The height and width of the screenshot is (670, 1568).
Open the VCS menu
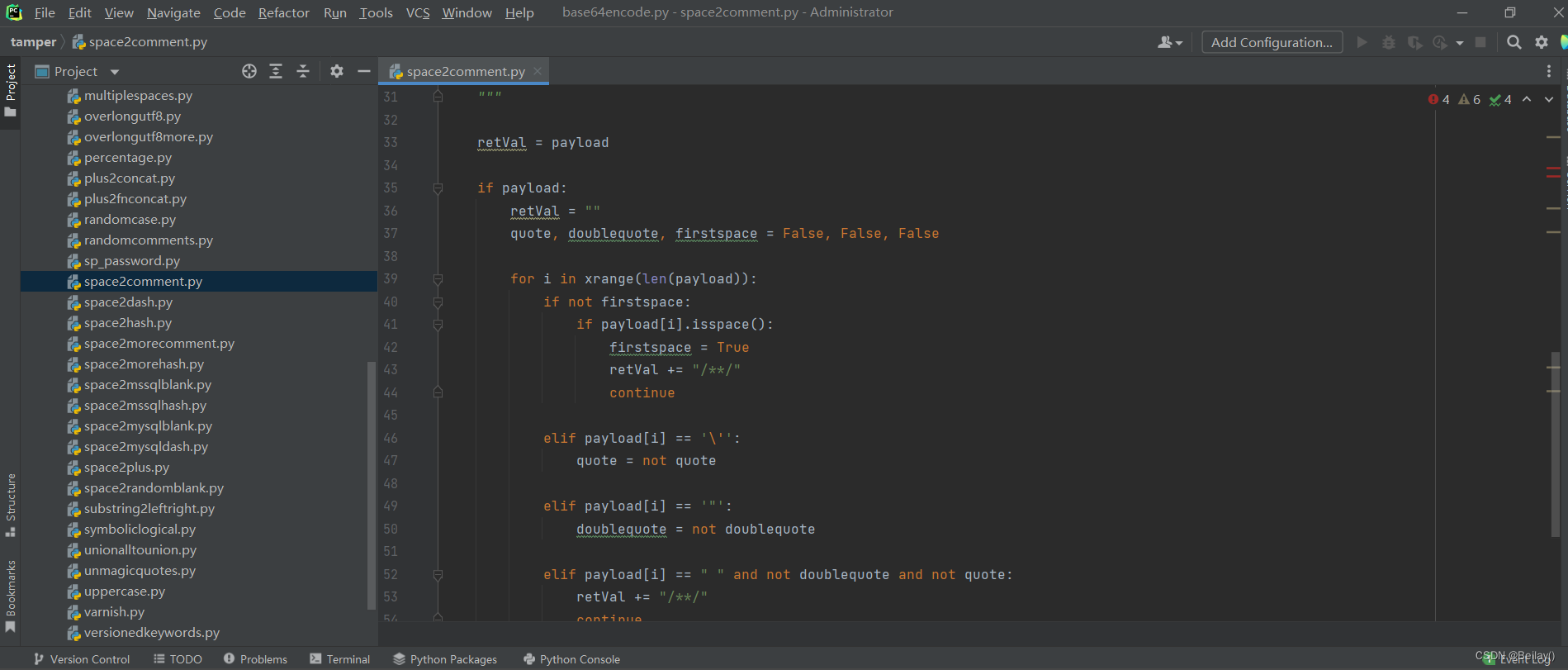click(x=418, y=12)
